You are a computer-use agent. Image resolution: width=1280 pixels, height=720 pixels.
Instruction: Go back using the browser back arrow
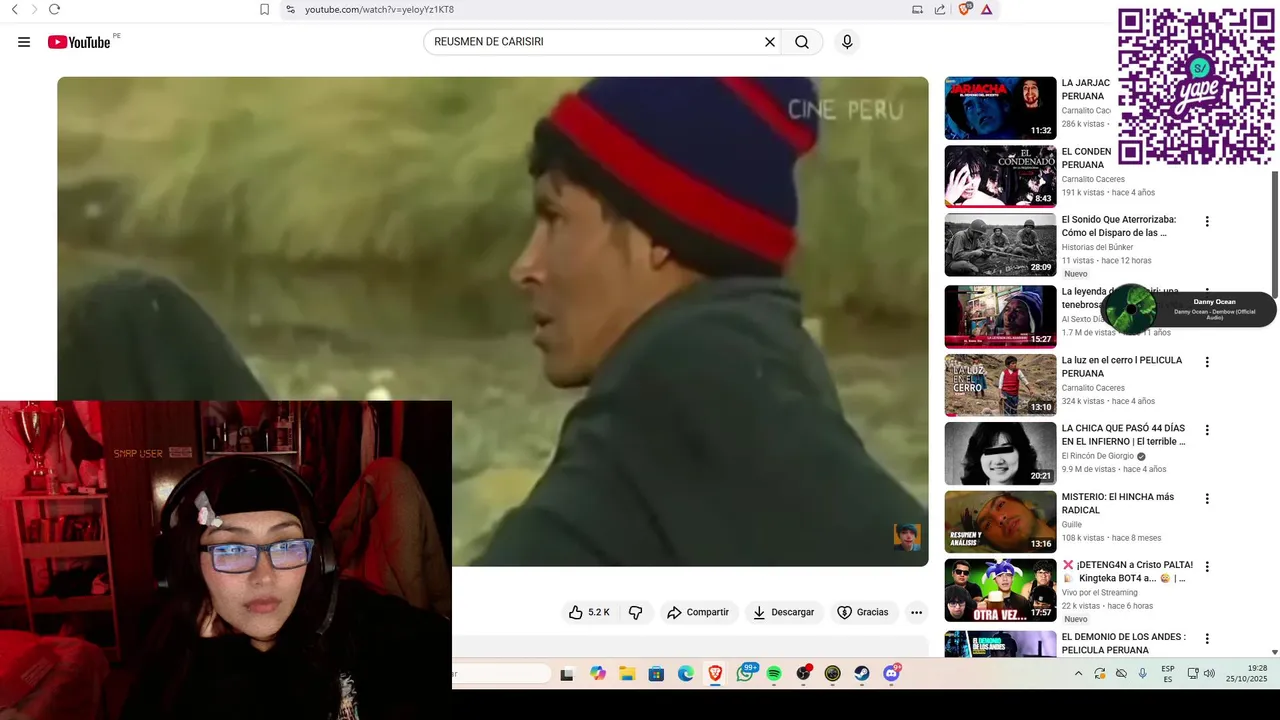(14, 9)
